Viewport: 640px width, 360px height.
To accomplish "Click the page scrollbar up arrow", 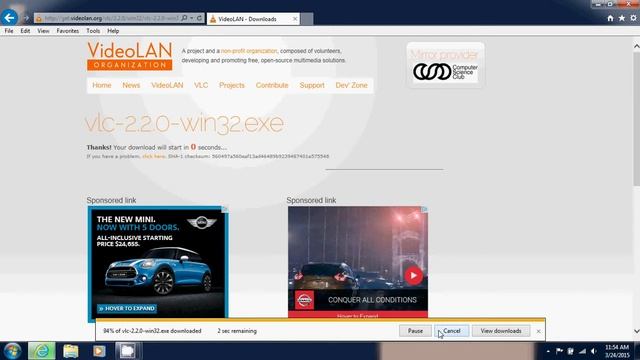I will pos(636,46).
